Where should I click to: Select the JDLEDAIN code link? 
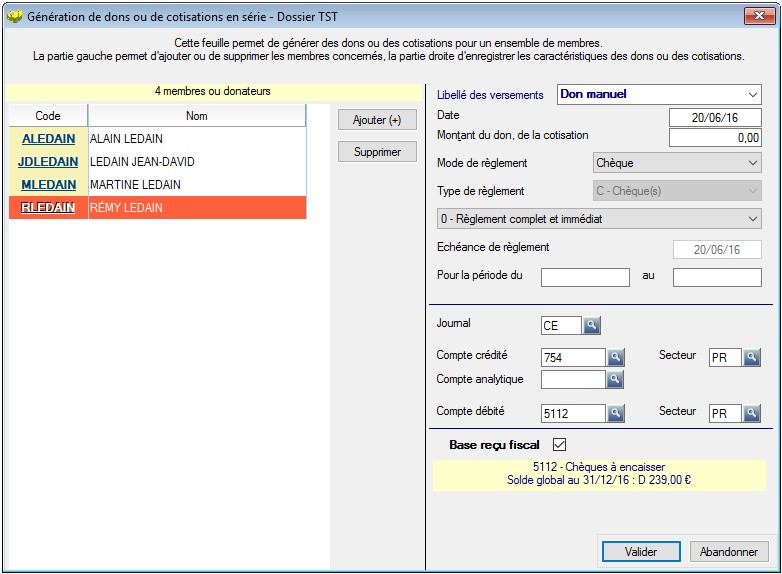pyautogui.click(x=48, y=162)
